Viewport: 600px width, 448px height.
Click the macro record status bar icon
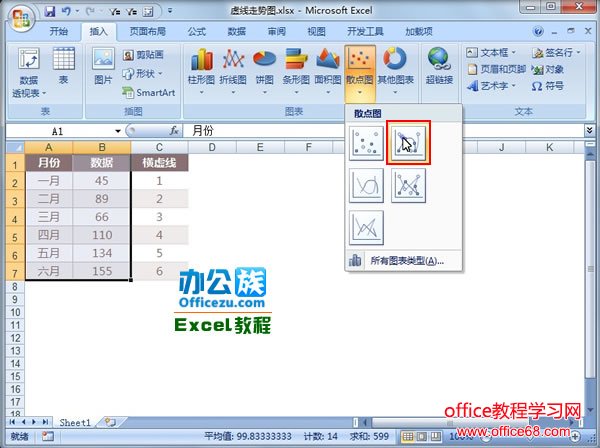[x=48, y=436]
